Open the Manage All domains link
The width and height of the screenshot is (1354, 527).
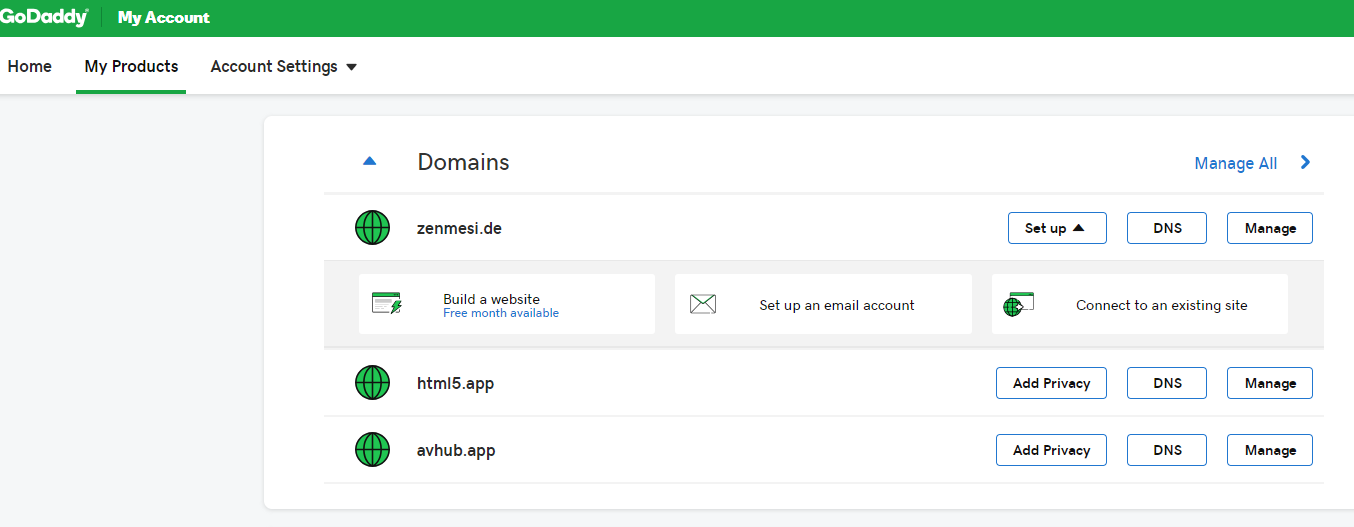1235,164
